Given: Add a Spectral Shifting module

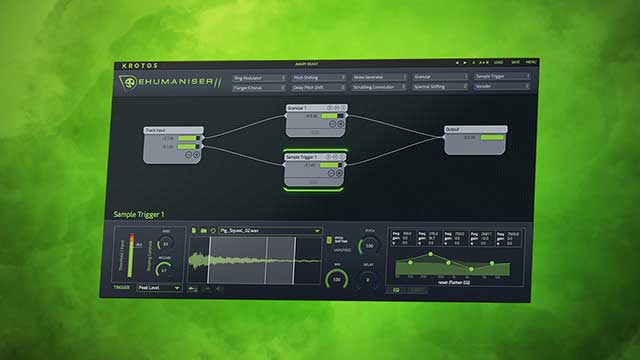Looking at the screenshot, I should click(x=440, y=87).
